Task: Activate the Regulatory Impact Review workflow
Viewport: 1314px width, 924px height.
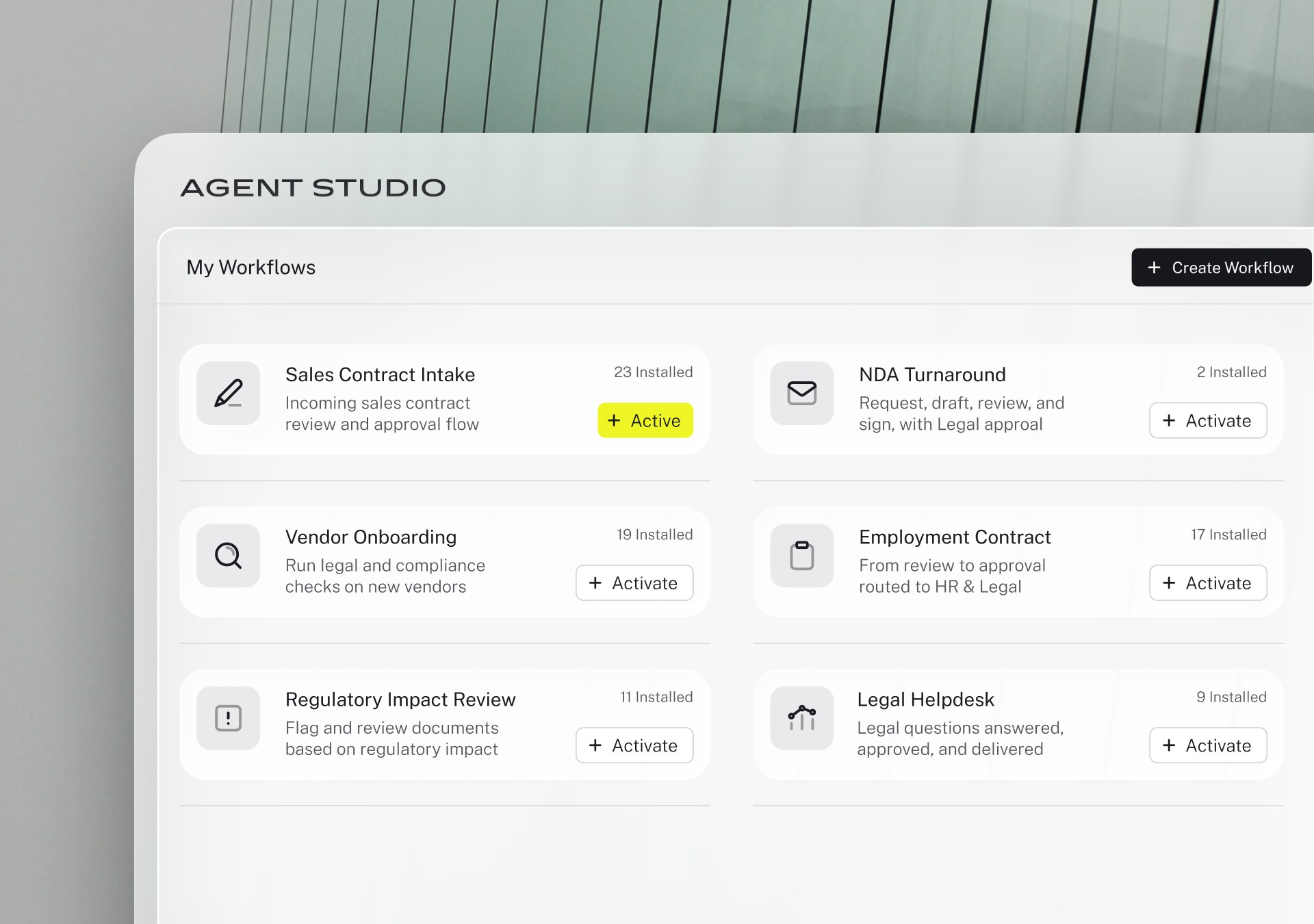Action: tap(634, 745)
